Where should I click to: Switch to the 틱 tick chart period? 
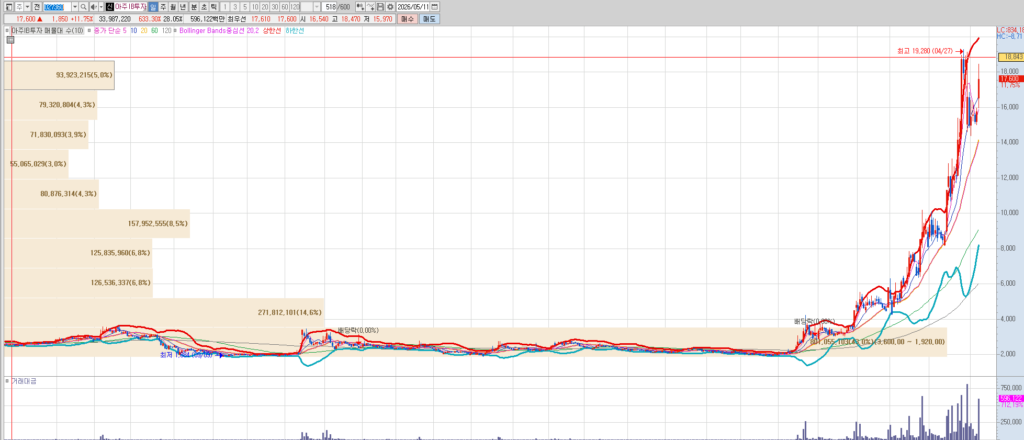point(214,7)
